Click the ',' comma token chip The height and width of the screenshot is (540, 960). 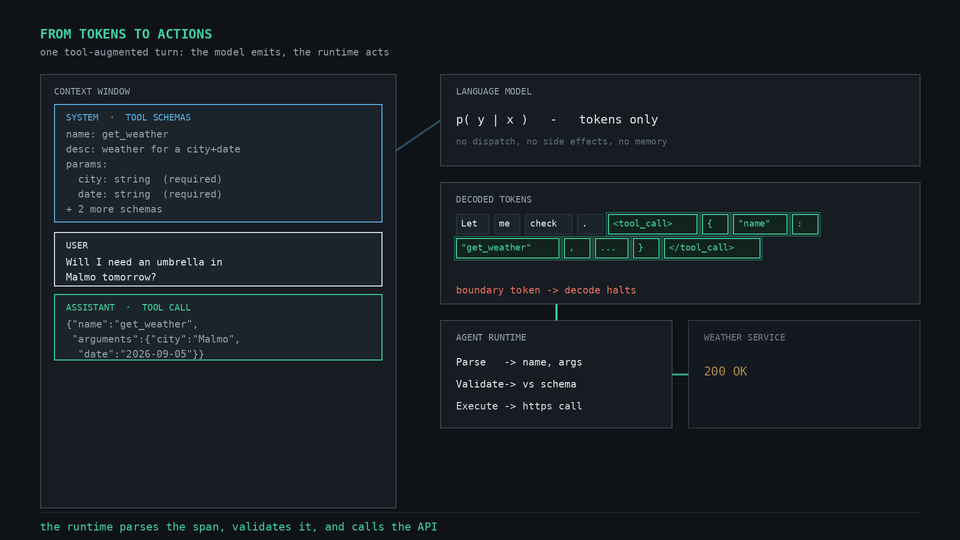pos(577,248)
